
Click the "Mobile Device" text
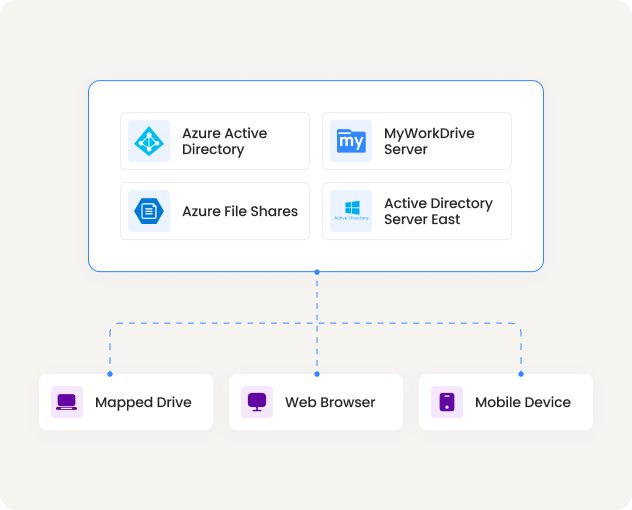(x=523, y=402)
